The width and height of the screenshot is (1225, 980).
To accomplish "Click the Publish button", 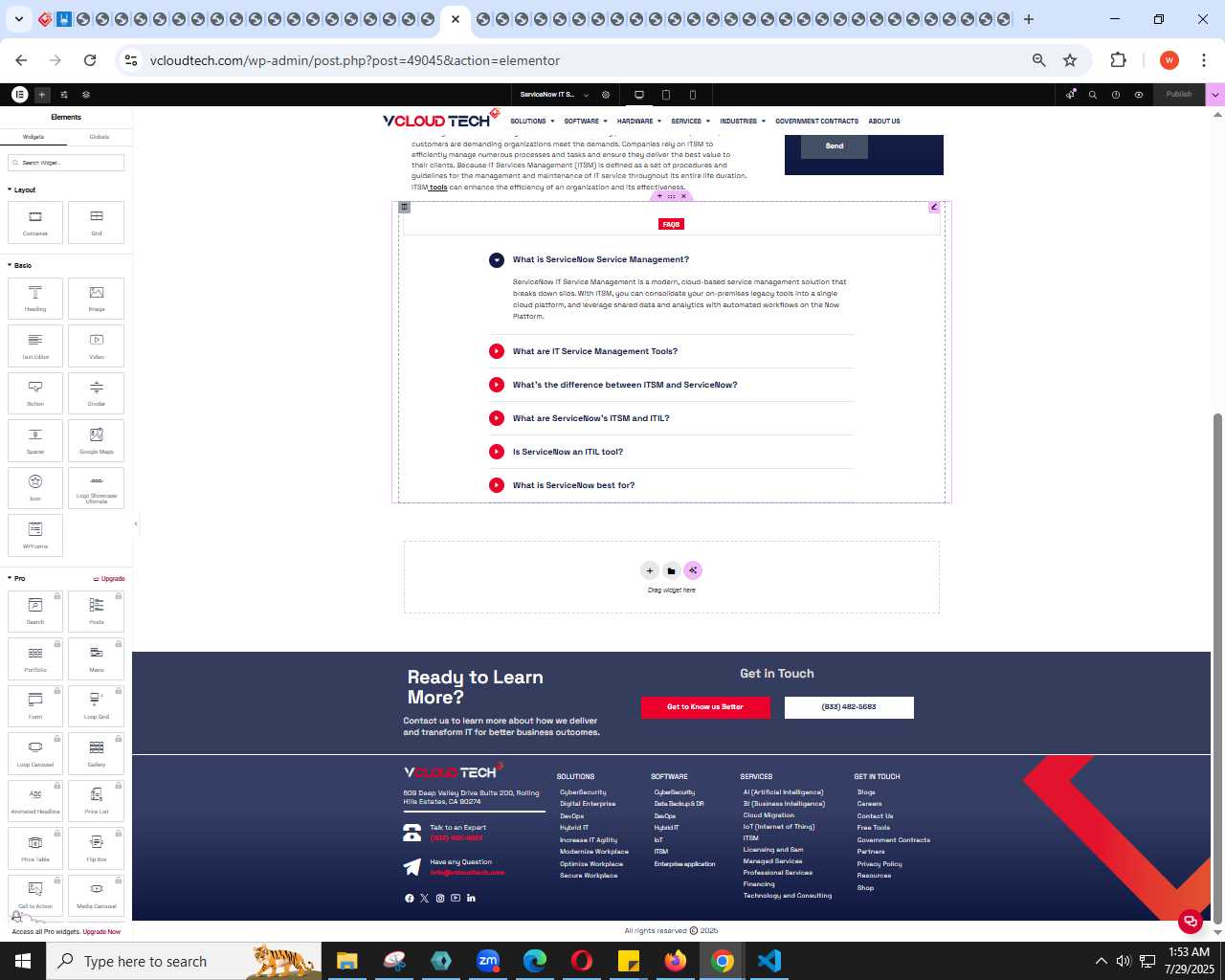I will (1179, 95).
